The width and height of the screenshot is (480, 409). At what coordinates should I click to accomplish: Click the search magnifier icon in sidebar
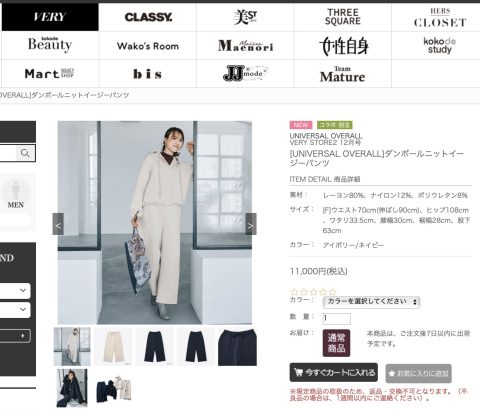25,153
